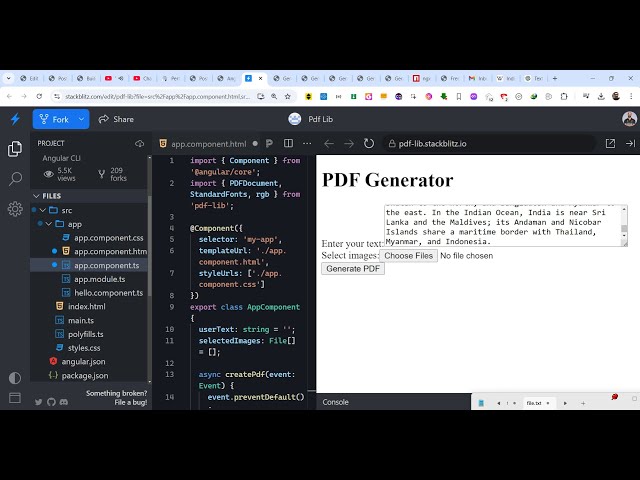The height and width of the screenshot is (480, 640).
Task: Open the Settings gear in sidebar
Action: point(15,209)
